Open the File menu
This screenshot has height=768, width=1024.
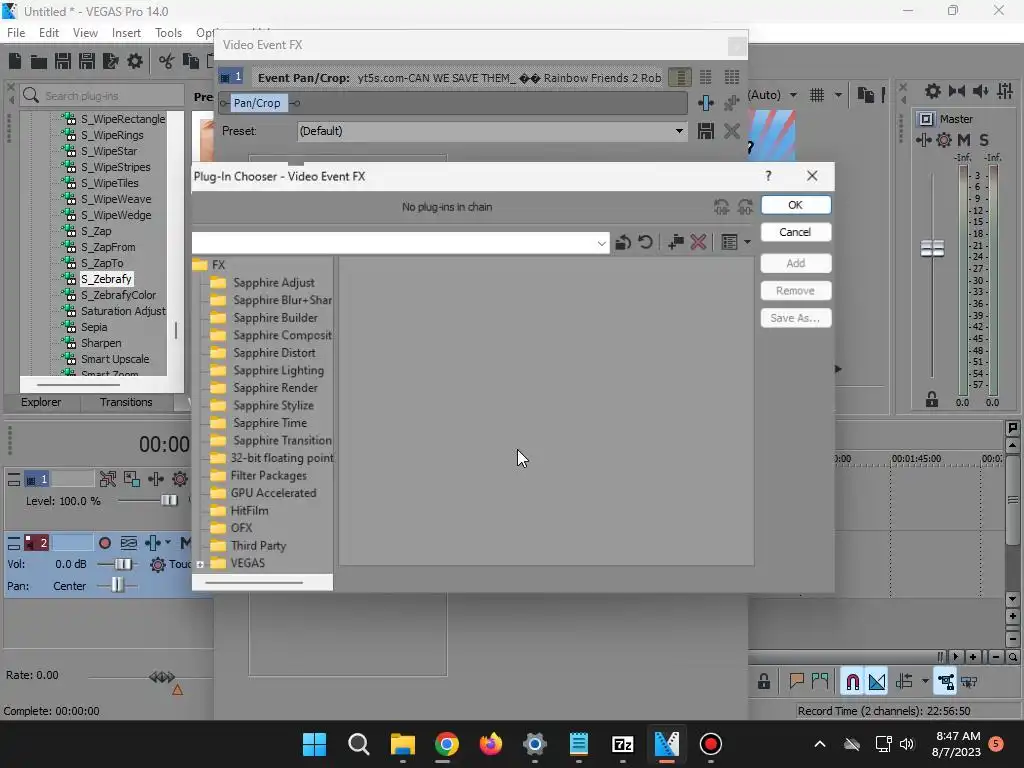[16, 33]
